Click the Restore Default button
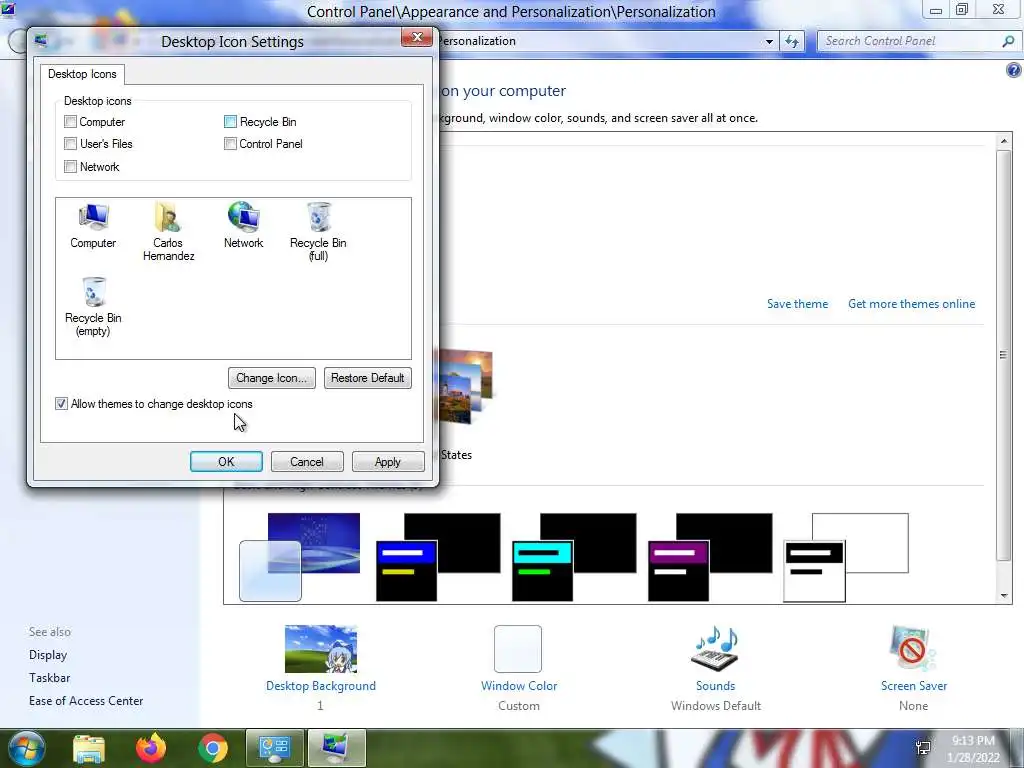The width and height of the screenshot is (1024, 768). (x=368, y=377)
